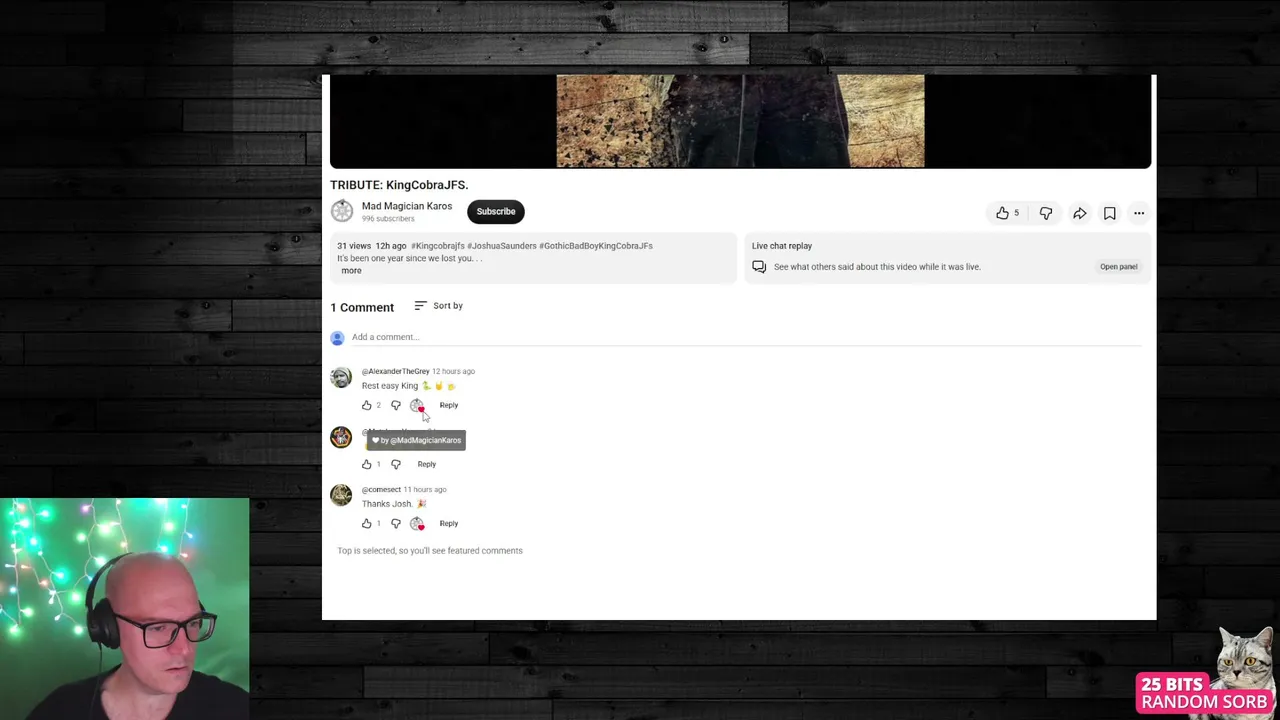Click the video player frame
The width and height of the screenshot is (1280, 720).
(740, 121)
